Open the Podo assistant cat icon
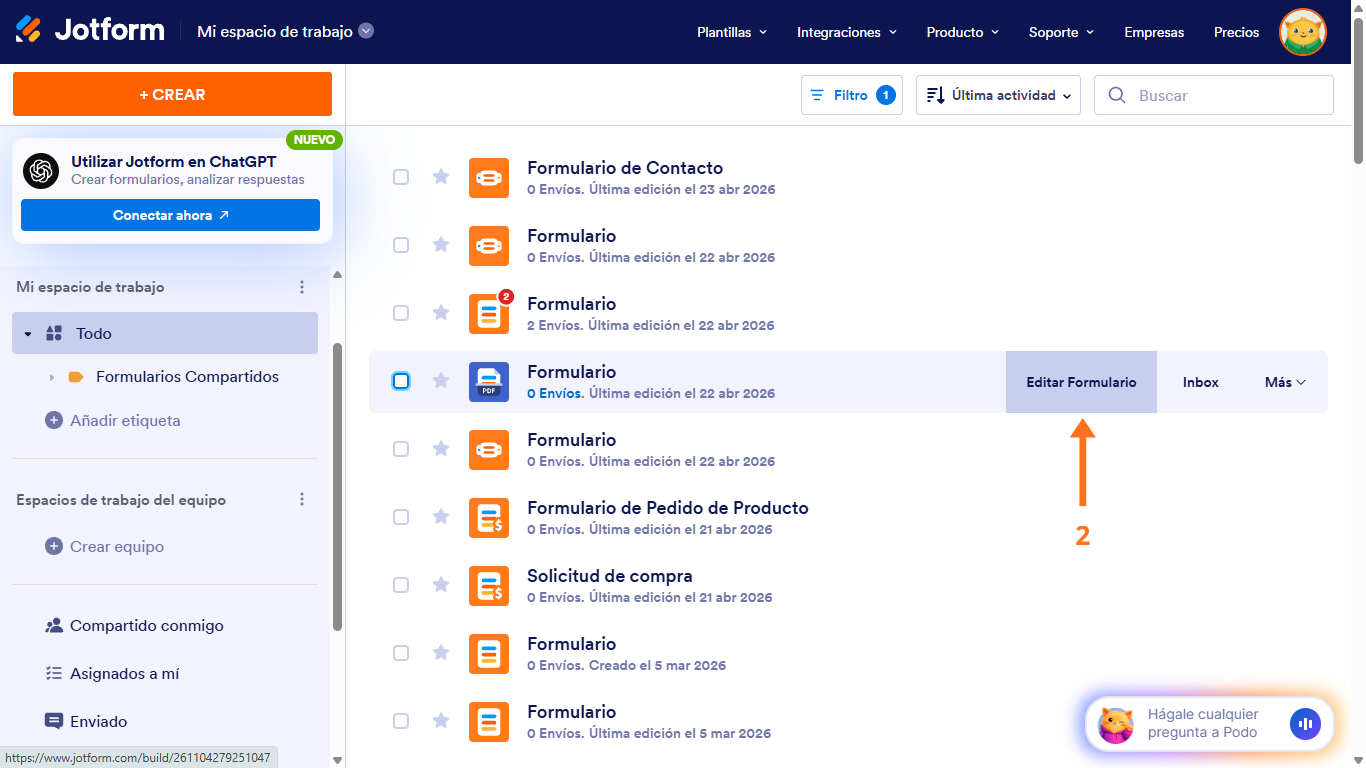This screenshot has height=768, width=1366. [x=1114, y=724]
